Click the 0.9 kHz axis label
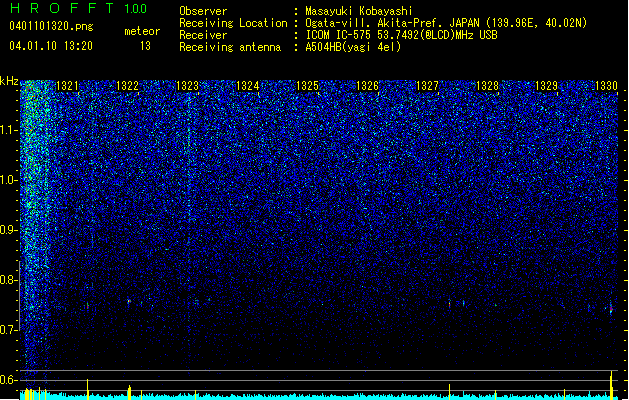 click(x=9, y=230)
